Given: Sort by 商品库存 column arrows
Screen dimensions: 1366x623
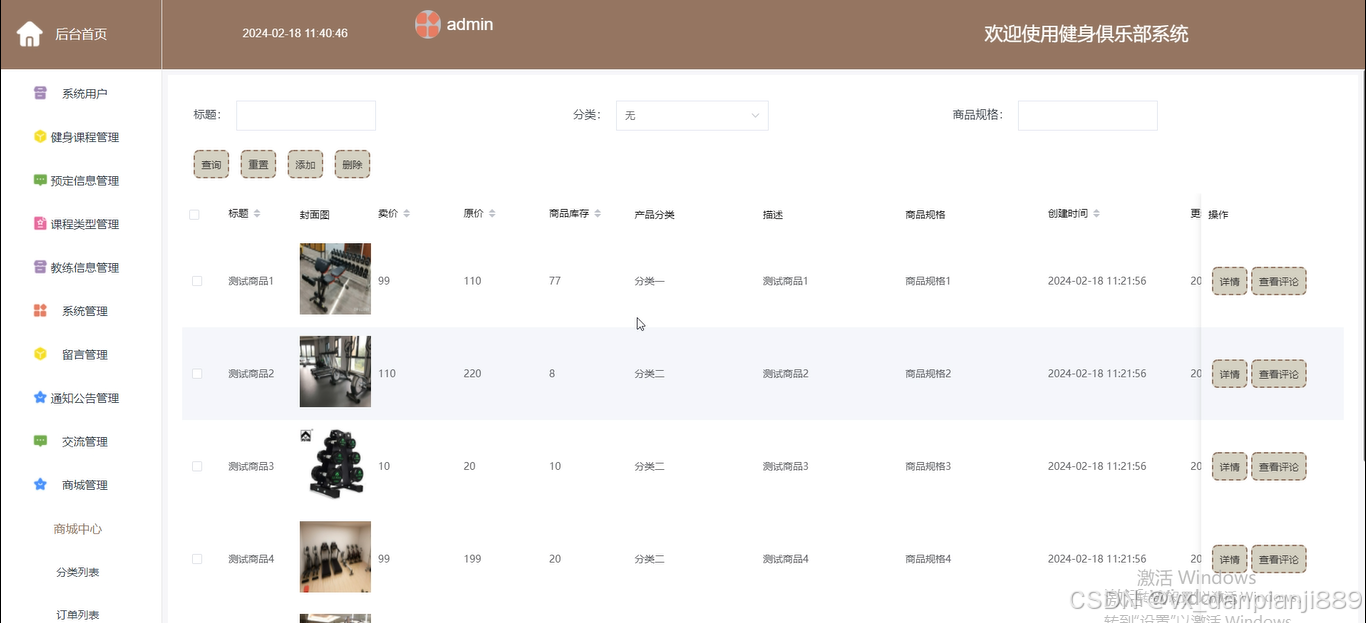Looking at the screenshot, I should coord(598,214).
